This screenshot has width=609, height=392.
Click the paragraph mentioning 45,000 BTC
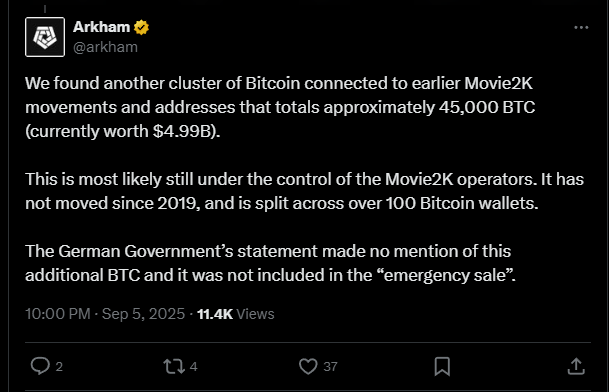coord(280,107)
